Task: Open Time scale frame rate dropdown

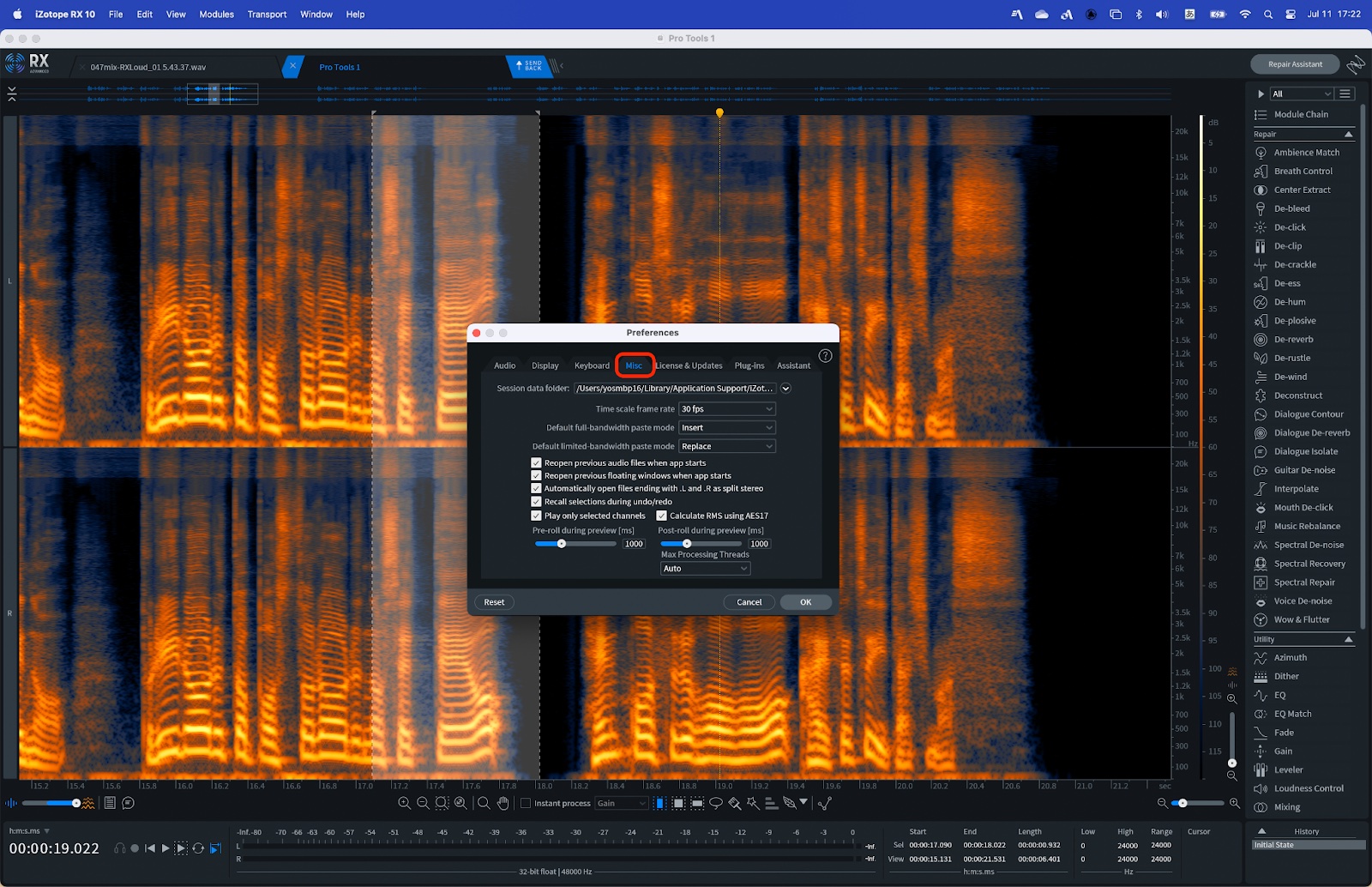Action: pos(727,409)
